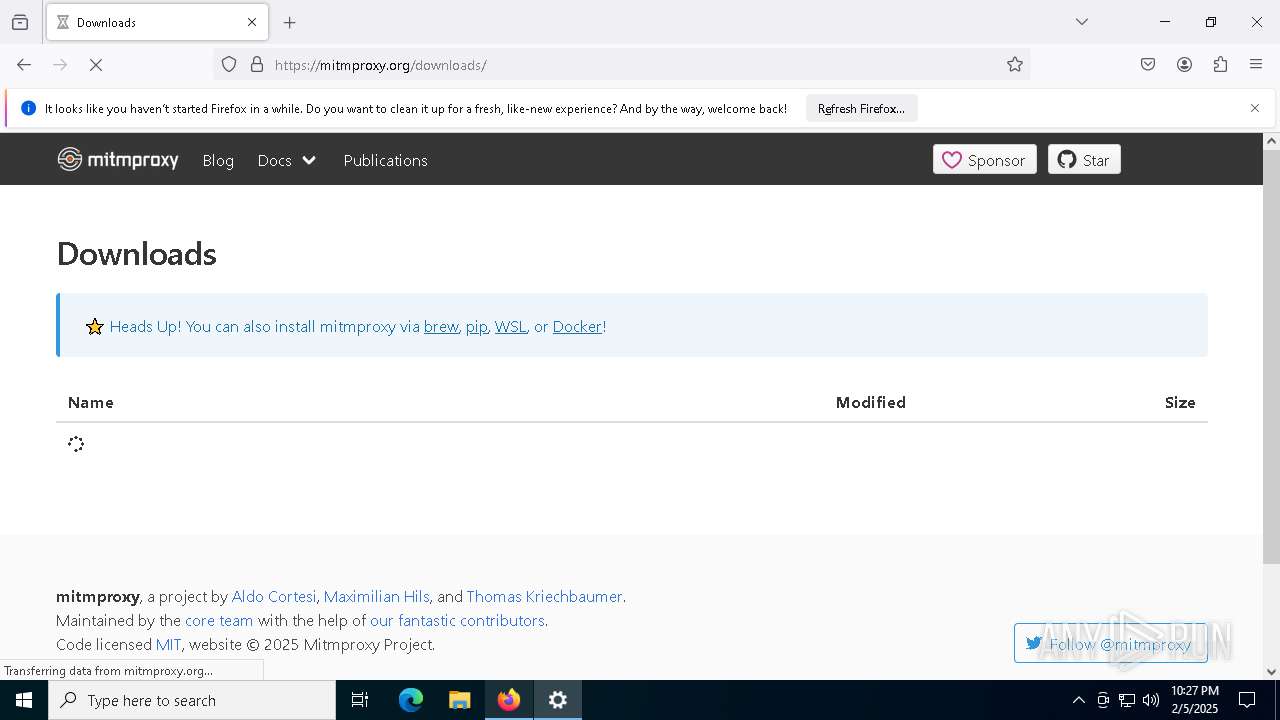Screen dimensions: 1280x720
Task: Star mitmproxy on GitHub
Action: 1084,160
